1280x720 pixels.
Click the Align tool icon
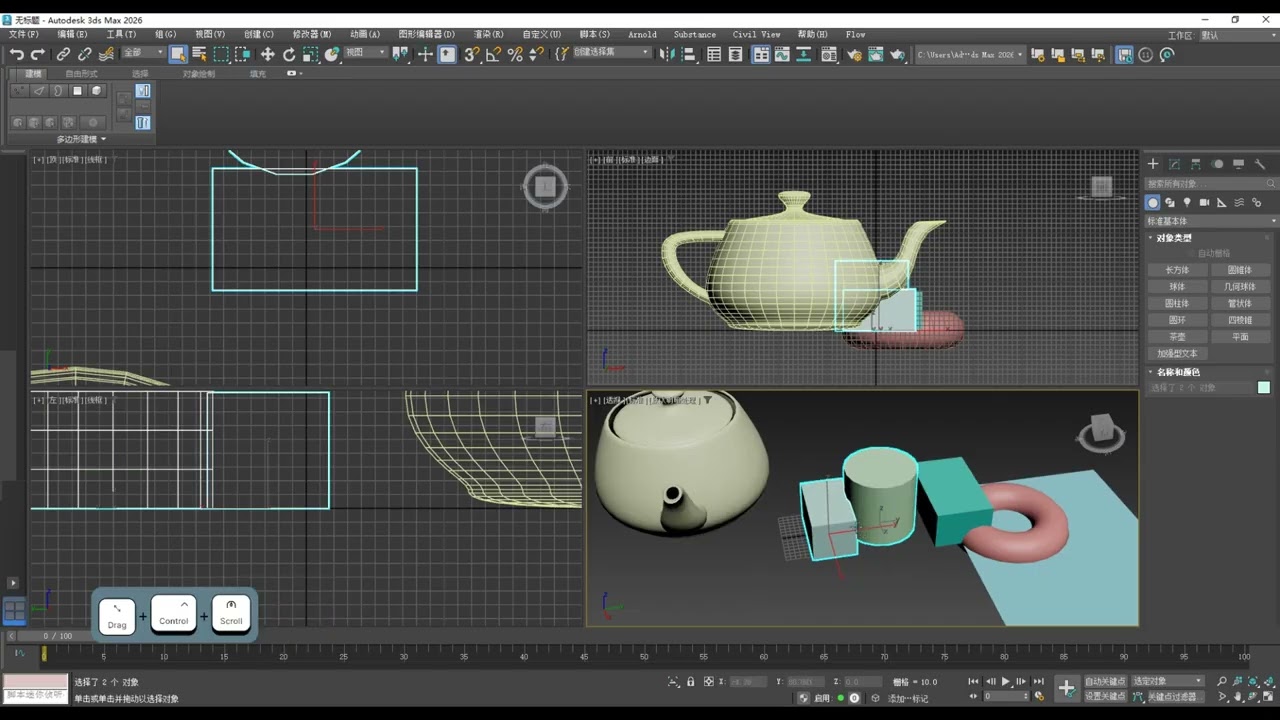(689, 54)
